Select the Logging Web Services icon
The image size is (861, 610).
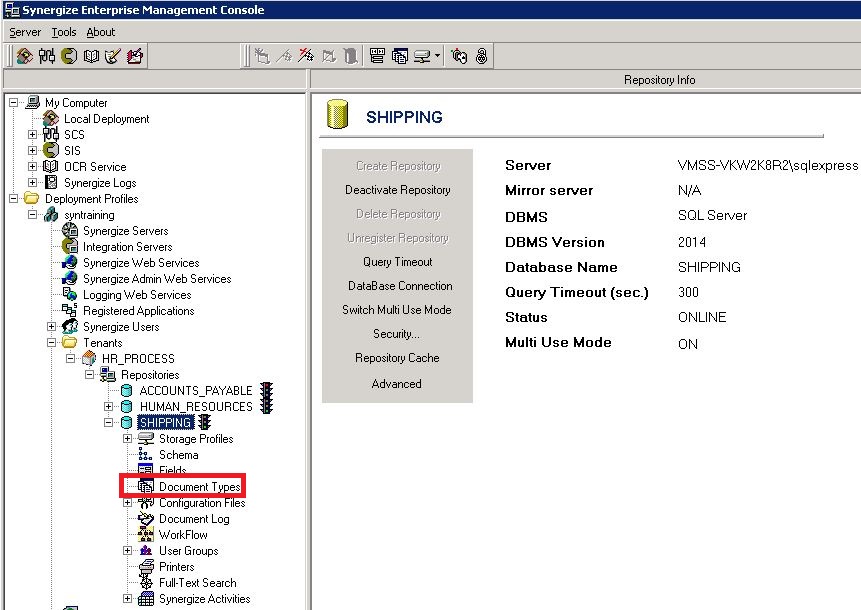click(x=70, y=295)
